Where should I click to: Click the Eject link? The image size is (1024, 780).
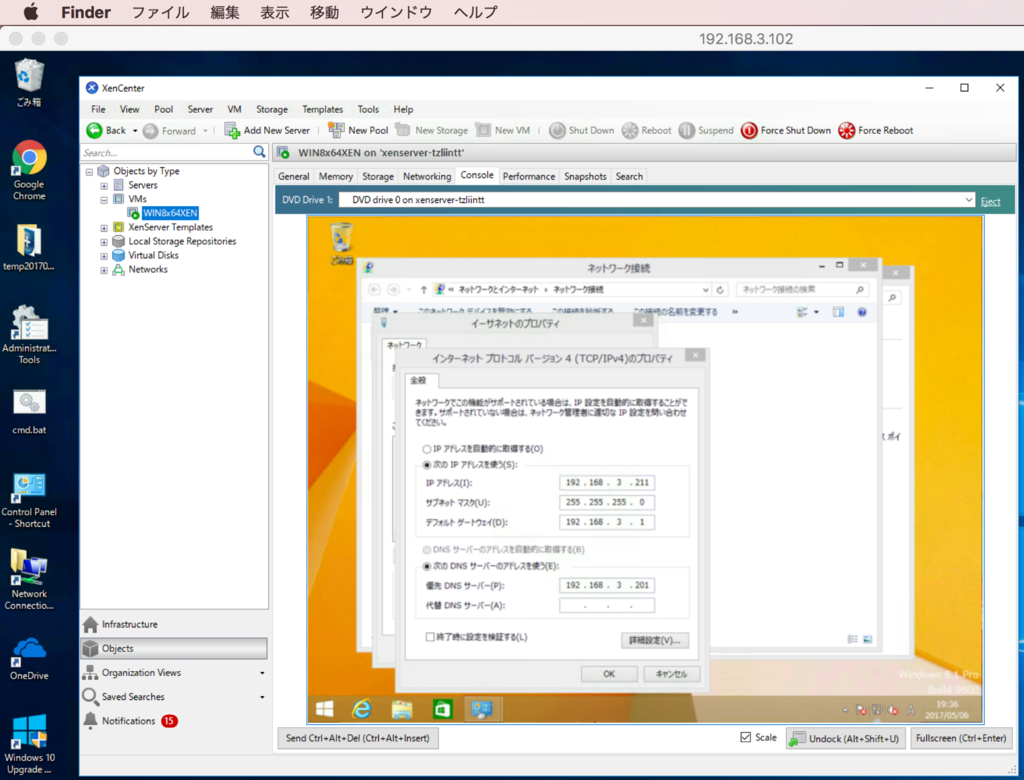[x=990, y=201]
